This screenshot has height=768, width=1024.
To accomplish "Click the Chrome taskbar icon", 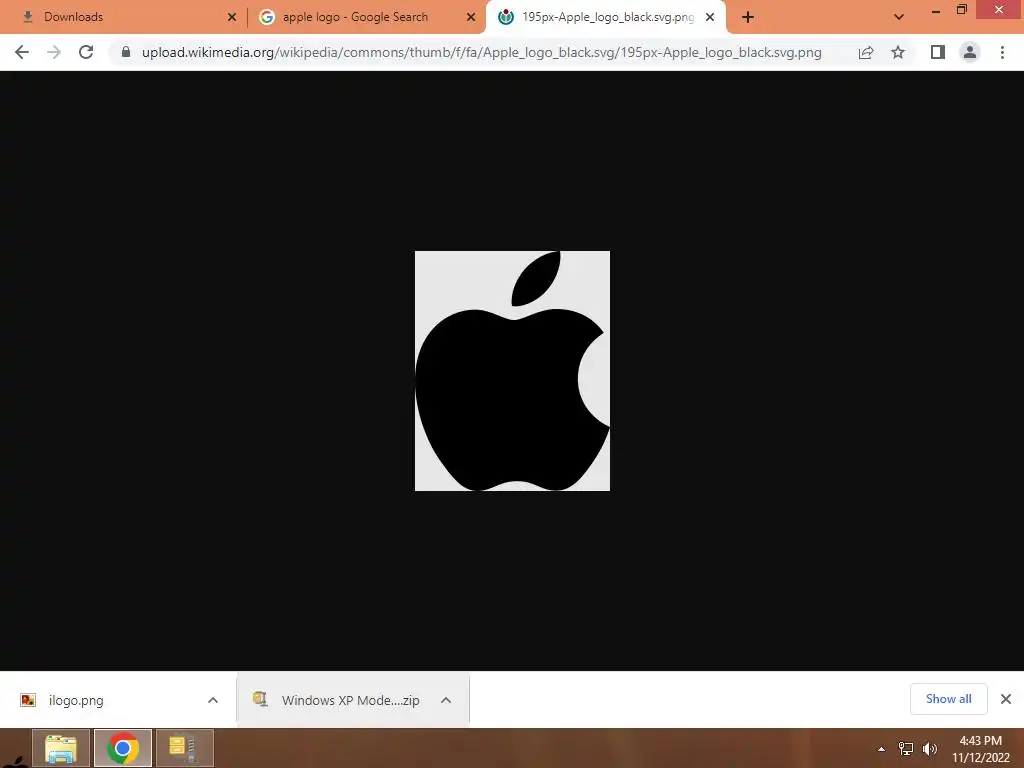I will [122, 748].
